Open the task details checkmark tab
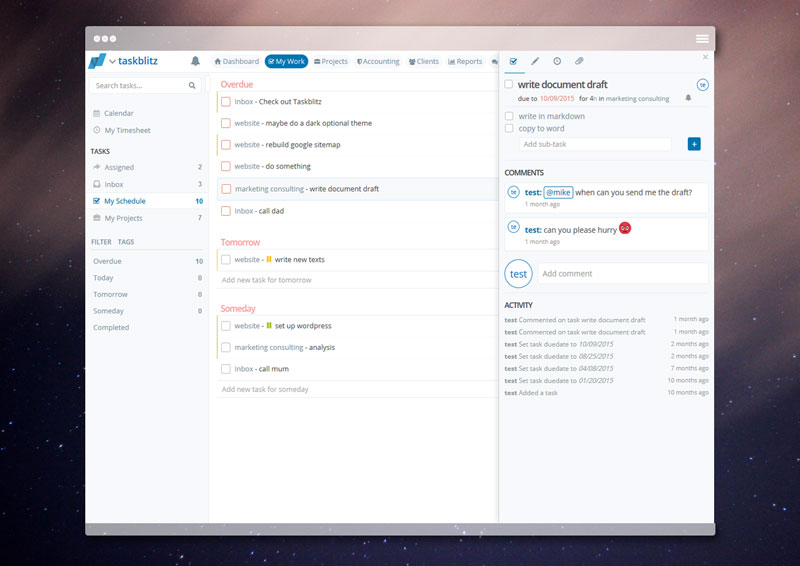 point(513,61)
